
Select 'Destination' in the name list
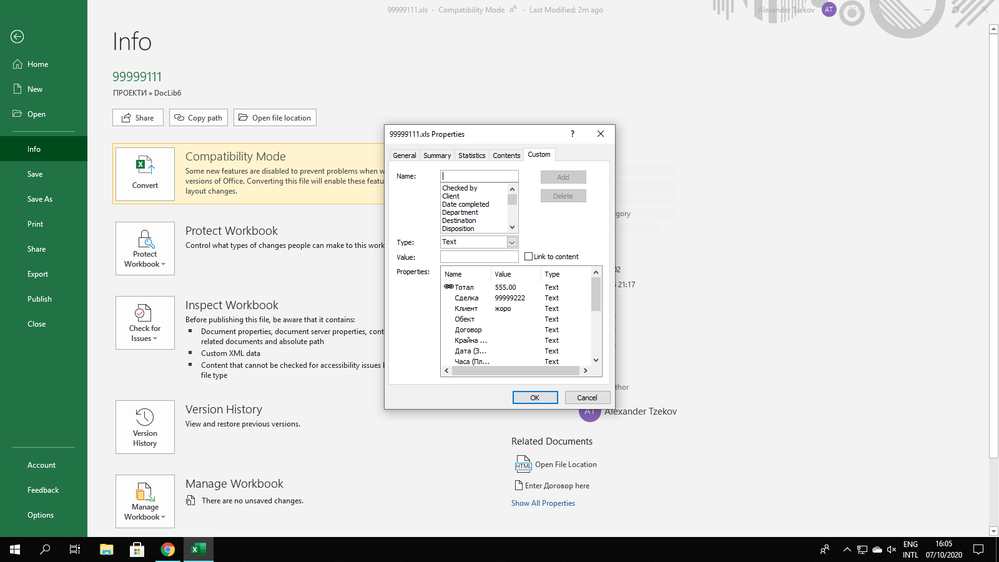[459, 220]
